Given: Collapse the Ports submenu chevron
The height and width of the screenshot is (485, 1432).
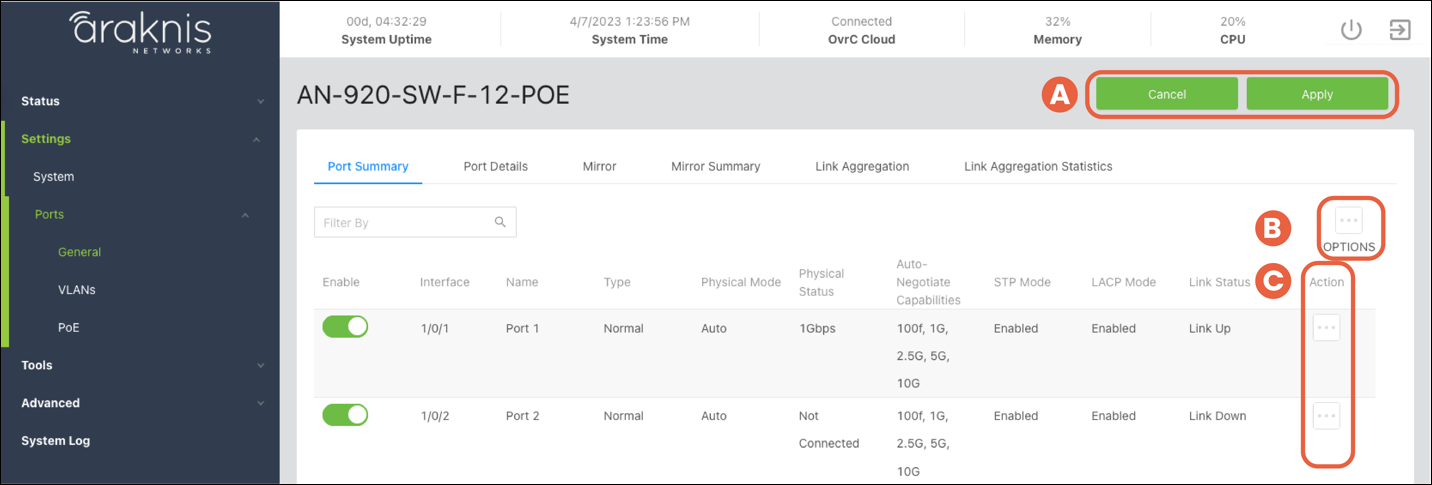Looking at the screenshot, I should pos(245,215).
